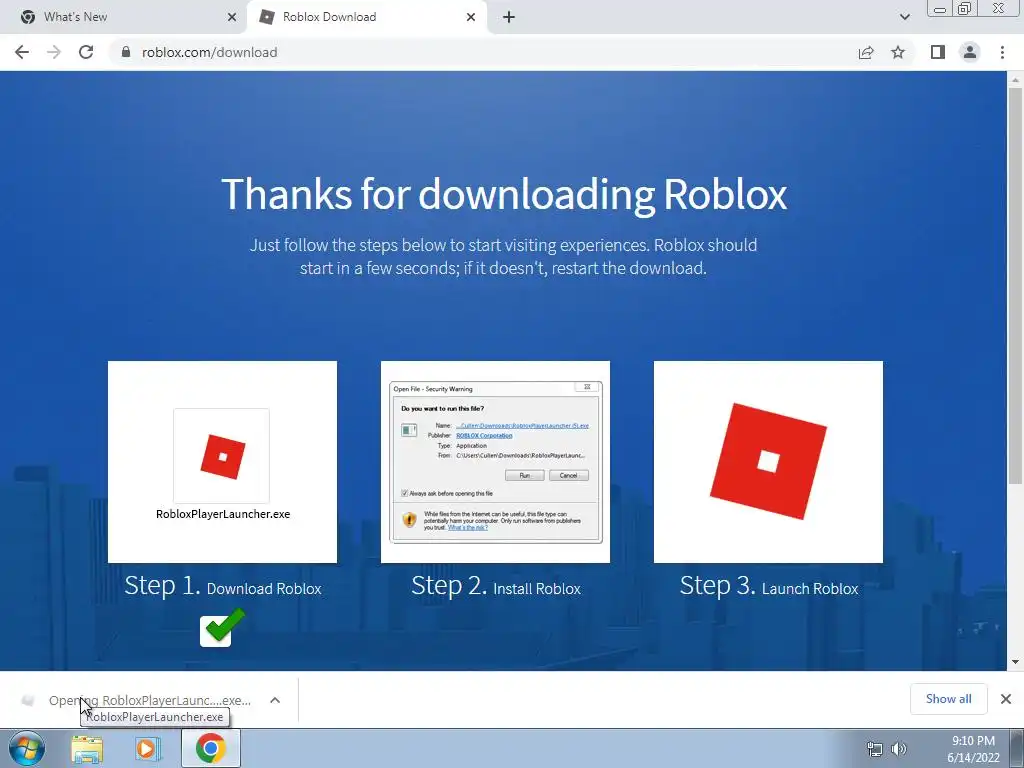Open a new browser tab
1024x768 pixels.
(509, 18)
